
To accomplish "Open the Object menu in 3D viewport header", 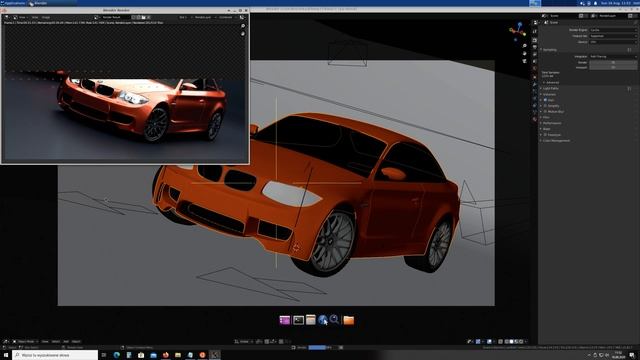I will (x=76, y=341).
